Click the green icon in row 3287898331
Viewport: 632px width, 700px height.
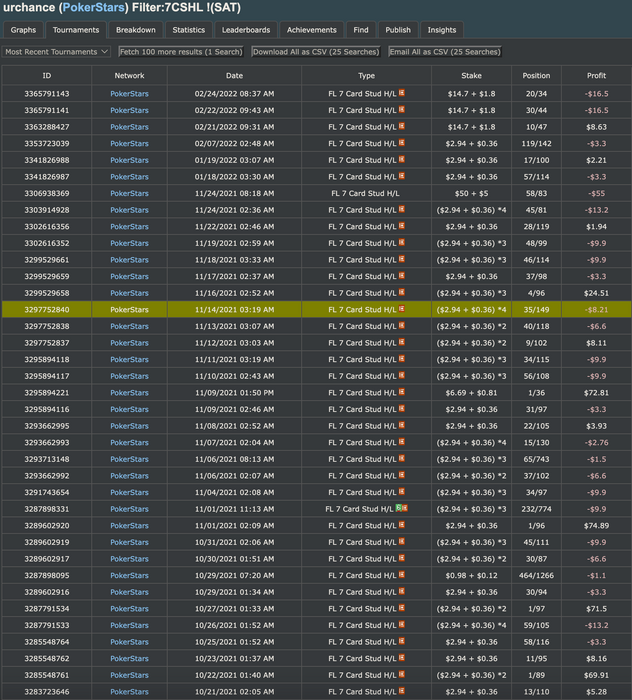coord(399,508)
